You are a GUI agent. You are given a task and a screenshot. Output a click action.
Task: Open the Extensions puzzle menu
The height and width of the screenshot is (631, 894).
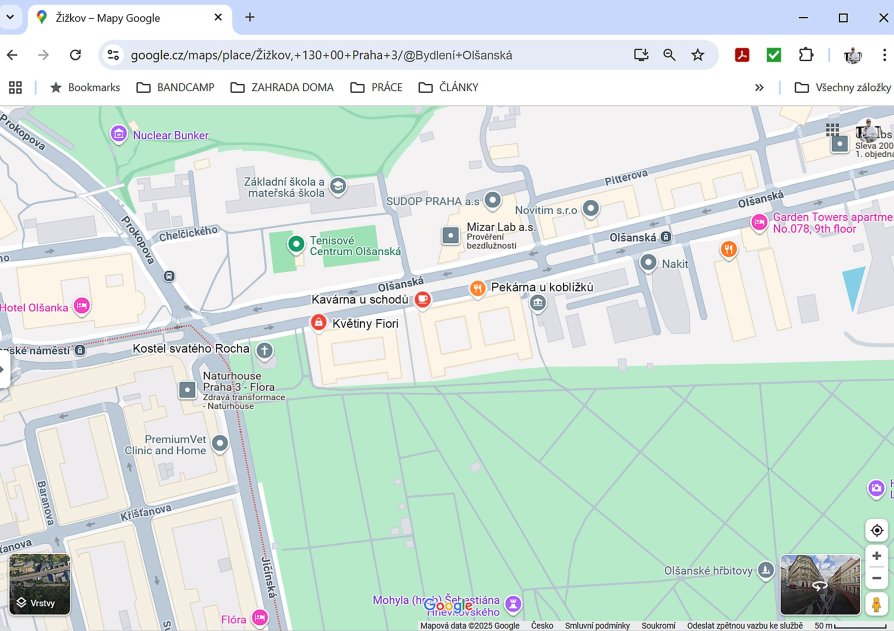[x=806, y=55]
